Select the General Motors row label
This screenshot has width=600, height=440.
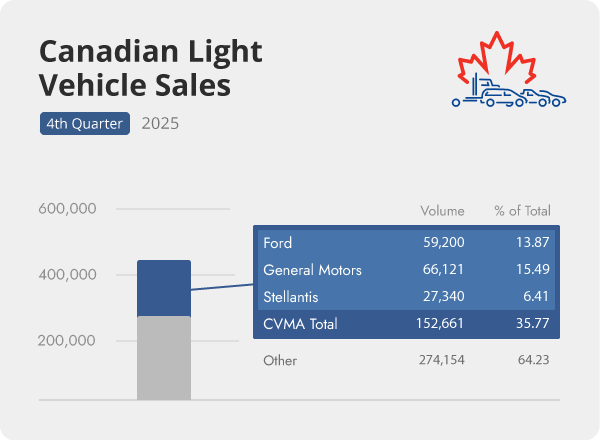(312, 270)
